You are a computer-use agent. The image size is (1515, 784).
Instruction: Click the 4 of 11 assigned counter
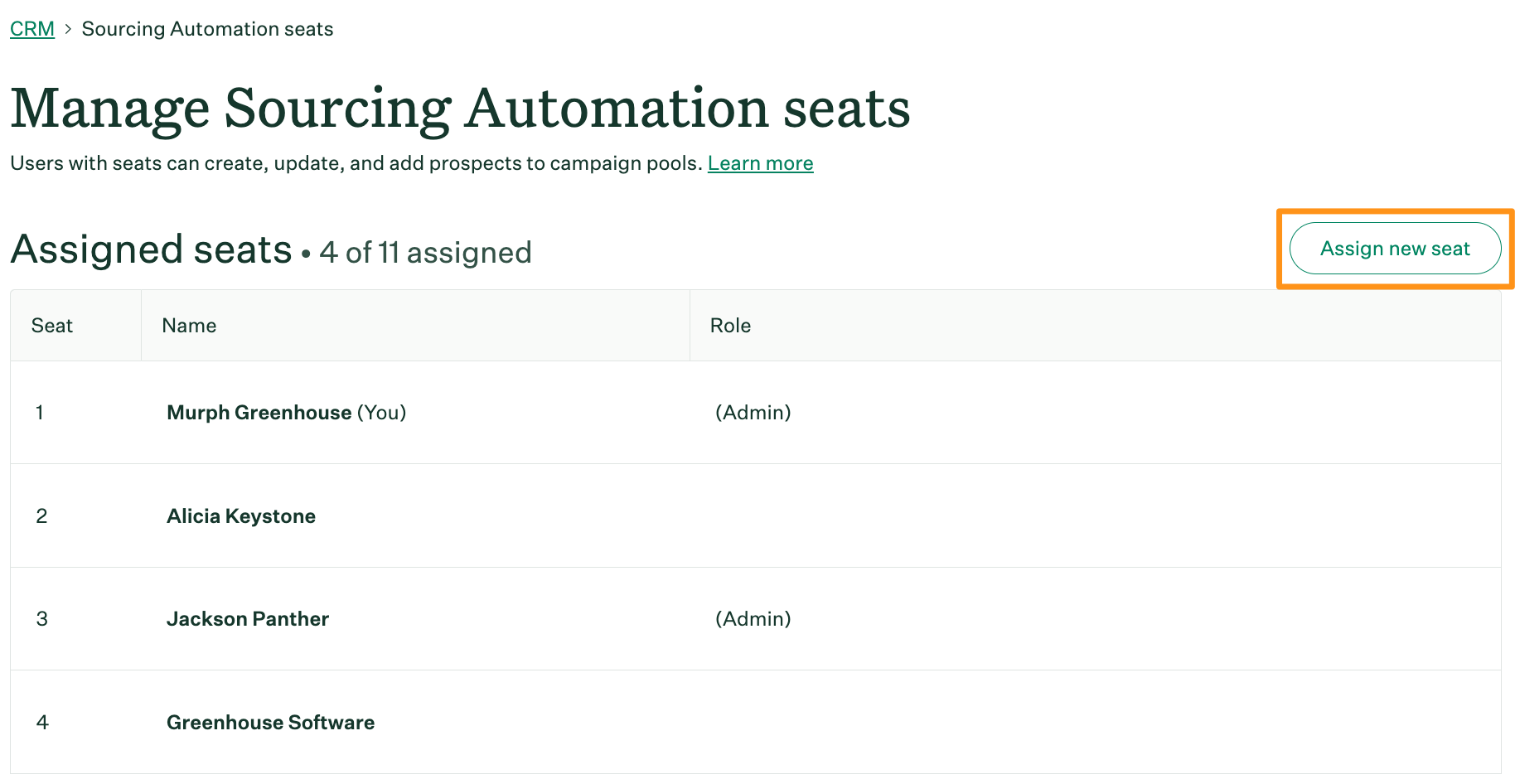[424, 252]
